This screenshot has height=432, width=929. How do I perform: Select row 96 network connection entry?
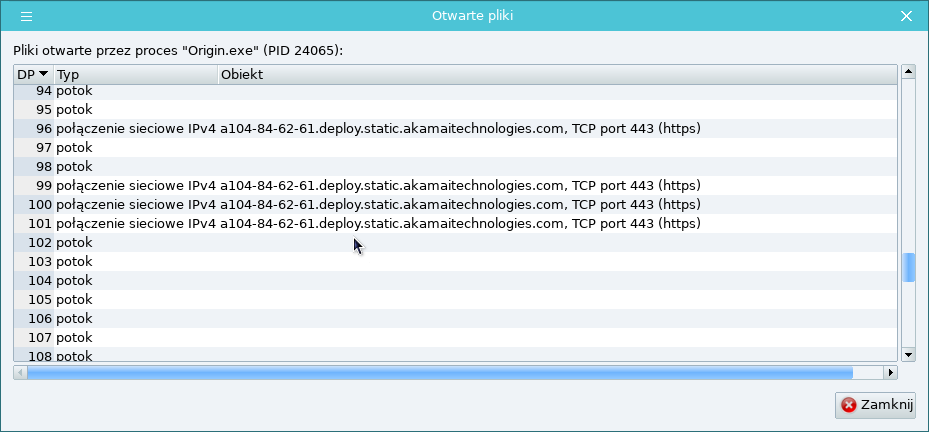coord(456,129)
